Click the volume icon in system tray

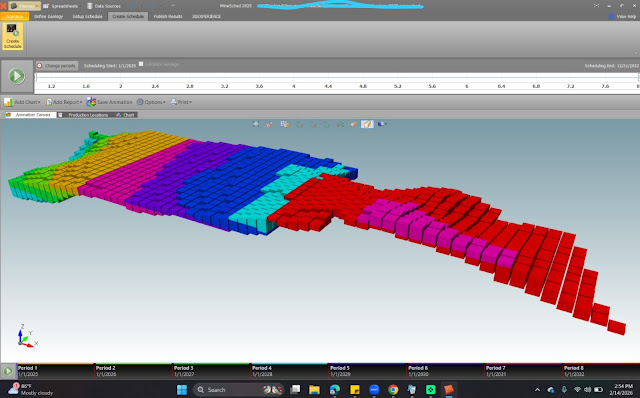588,390
